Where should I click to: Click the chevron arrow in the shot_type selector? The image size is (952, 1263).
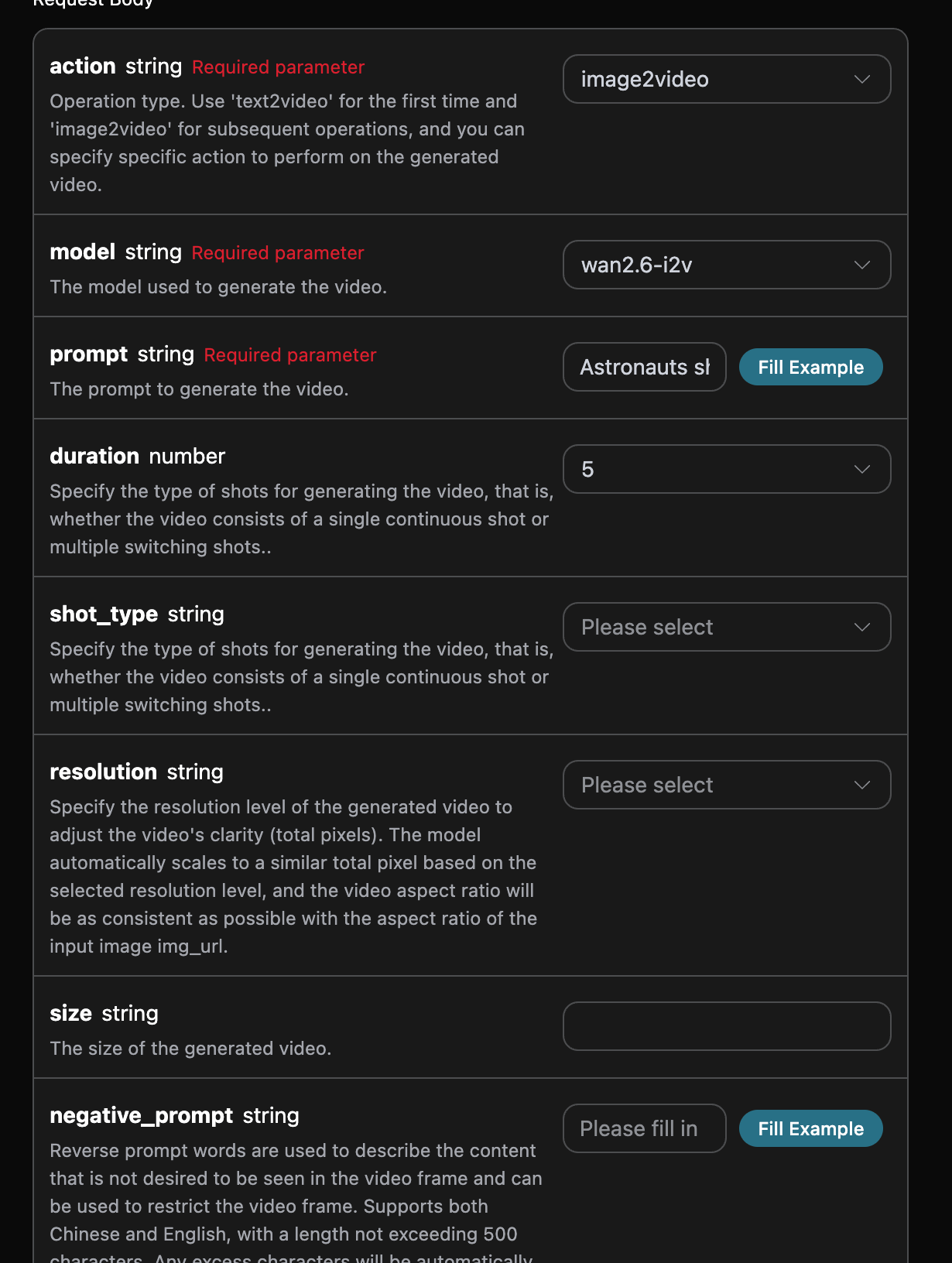pos(861,627)
